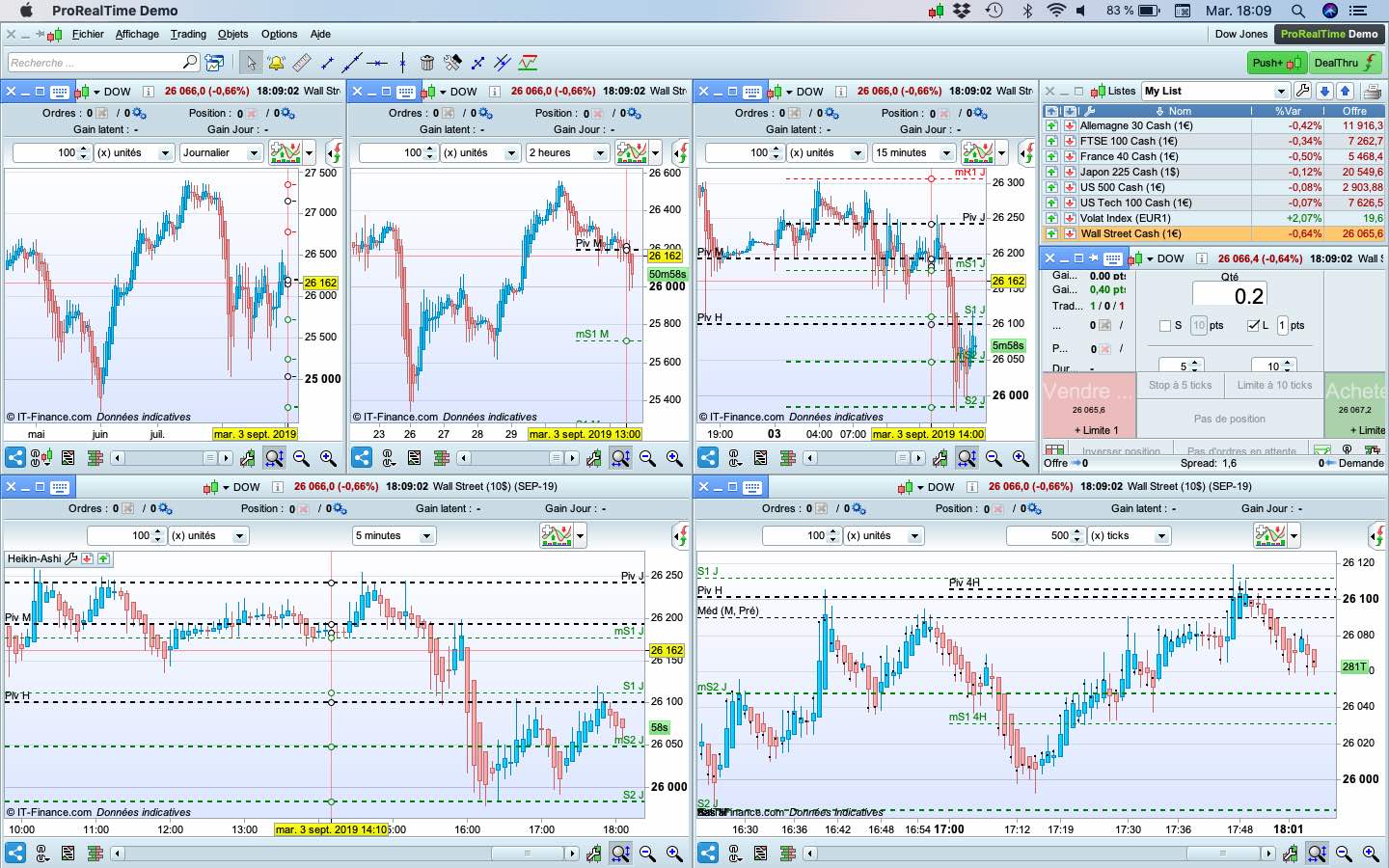
Task: Select the ruler measurement tool
Action: [302, 63]
